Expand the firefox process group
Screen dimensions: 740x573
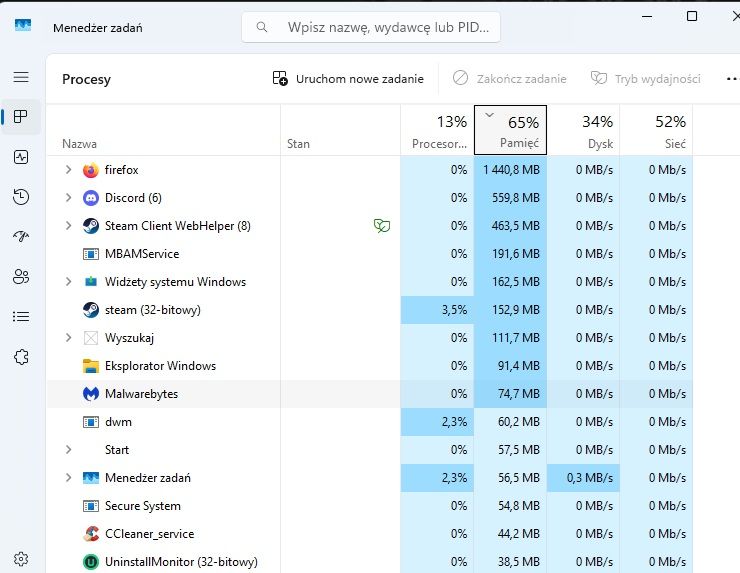(x=68, y=169)
